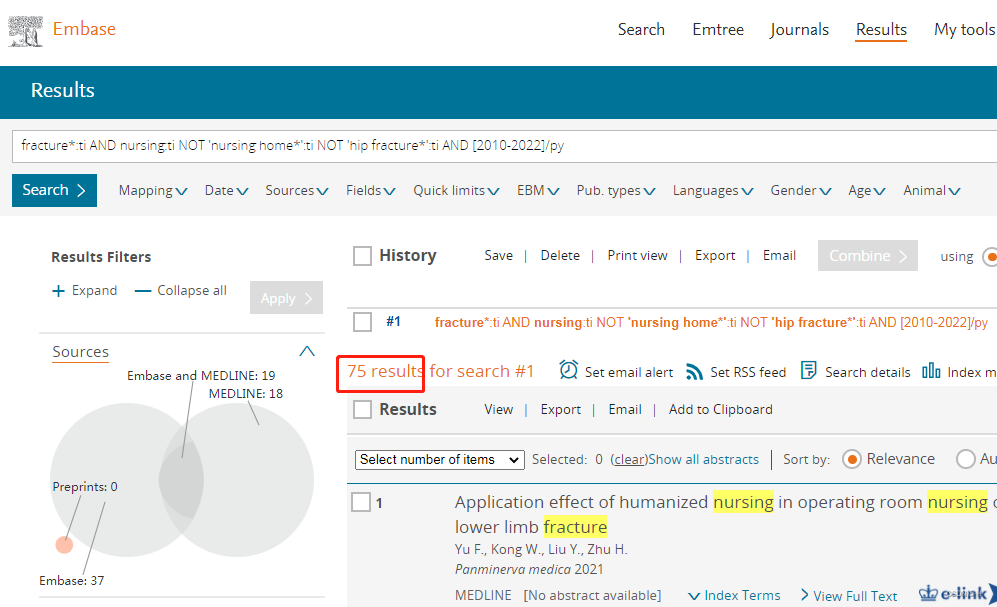This screenshot has height=607, width=997.
Task: Click Export in the Results bar
Action: (560, 409)
